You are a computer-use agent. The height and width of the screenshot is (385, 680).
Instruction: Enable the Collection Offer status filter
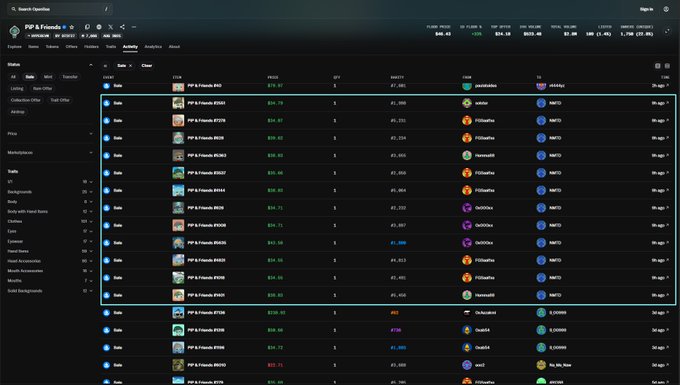pos(26,100)
